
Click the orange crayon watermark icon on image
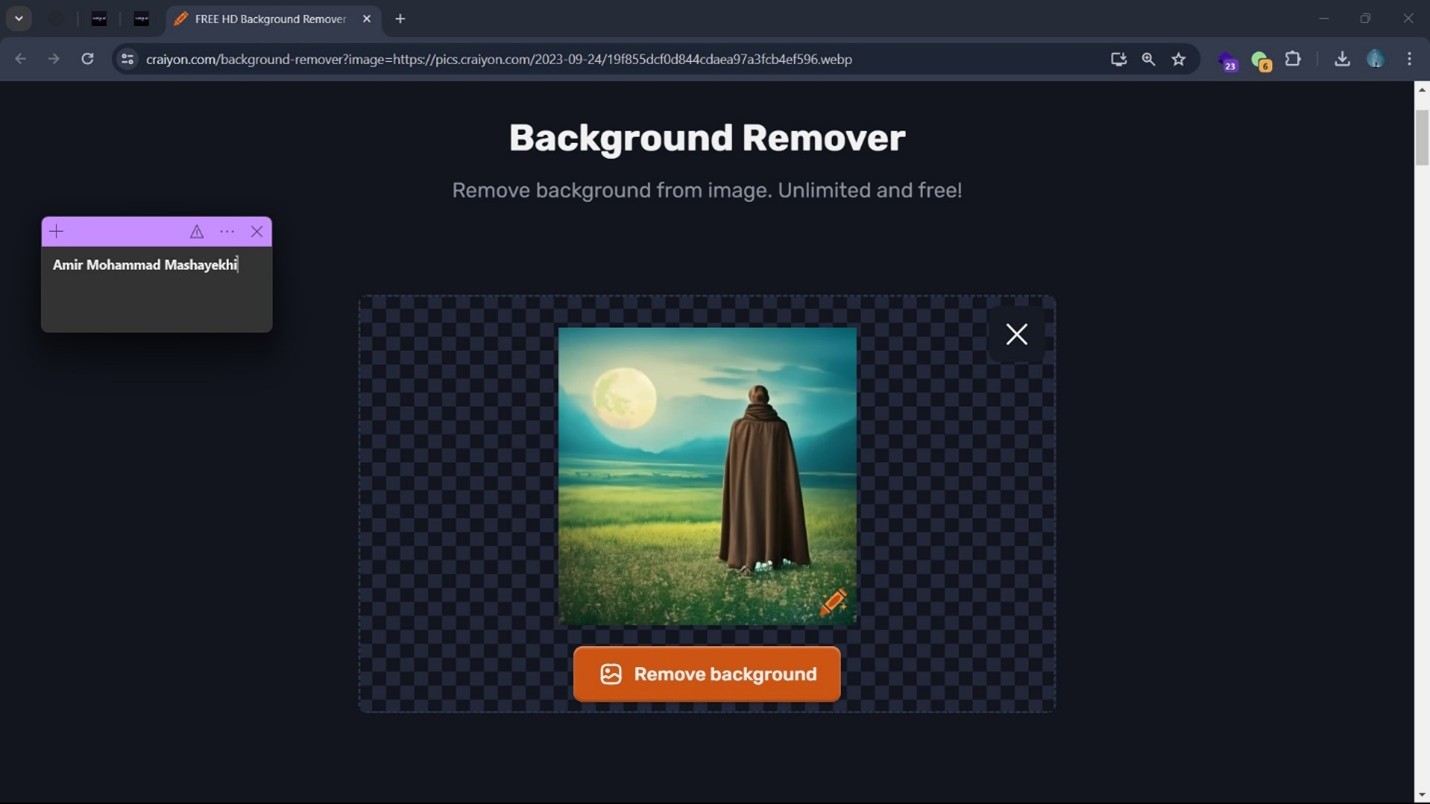[833, 602]
